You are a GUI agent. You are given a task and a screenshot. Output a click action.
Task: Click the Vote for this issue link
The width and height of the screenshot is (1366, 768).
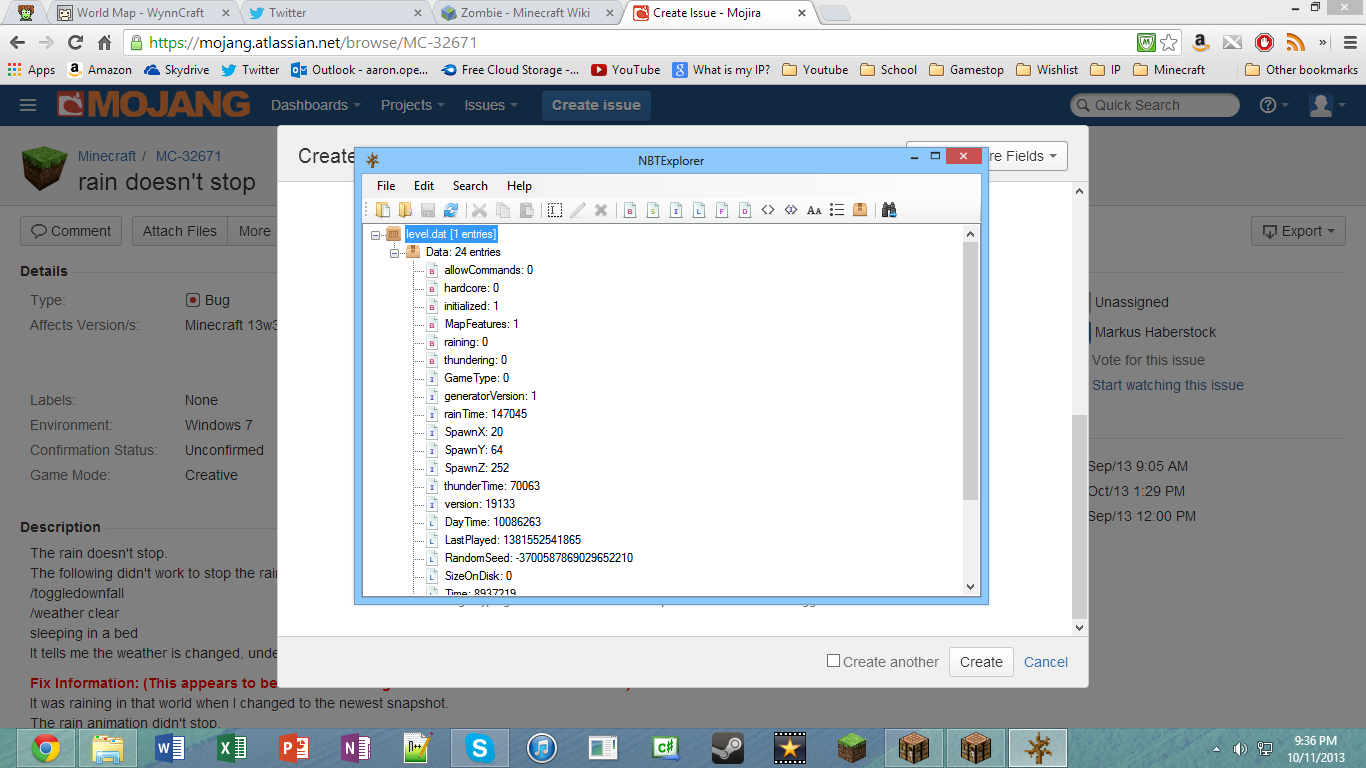pos(1148,360)
